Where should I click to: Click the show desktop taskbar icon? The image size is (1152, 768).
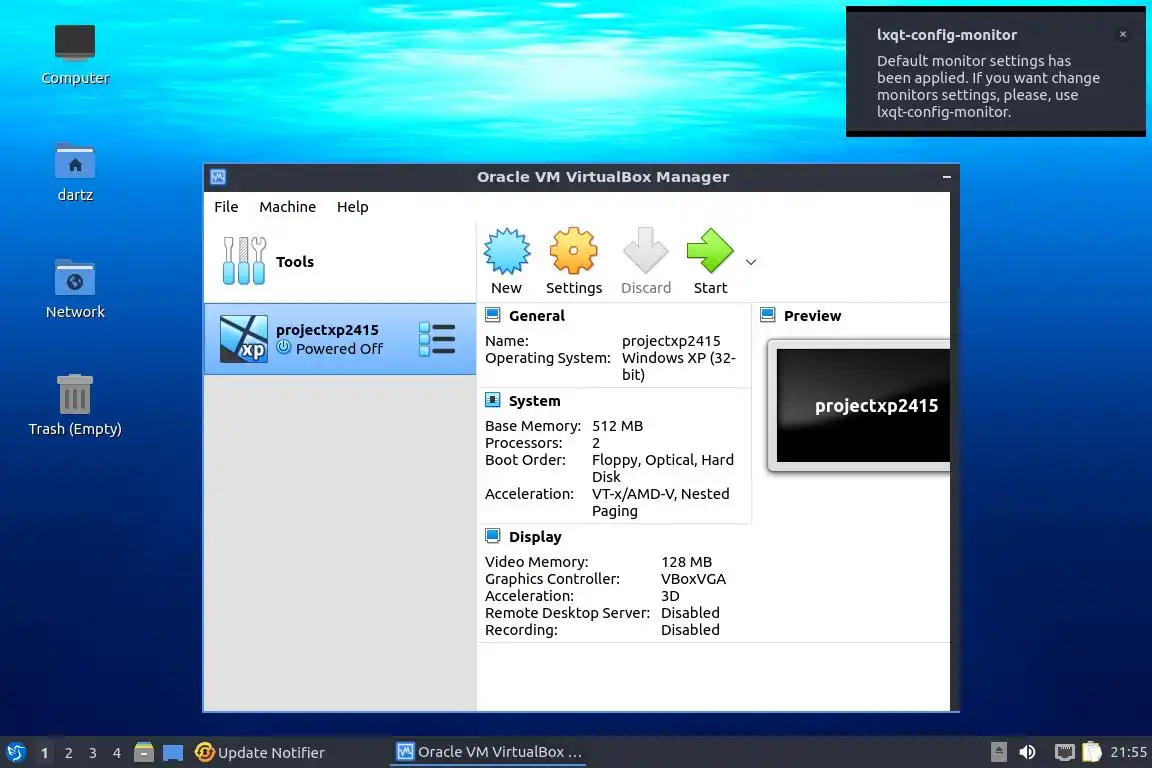[x=173, y=753]
